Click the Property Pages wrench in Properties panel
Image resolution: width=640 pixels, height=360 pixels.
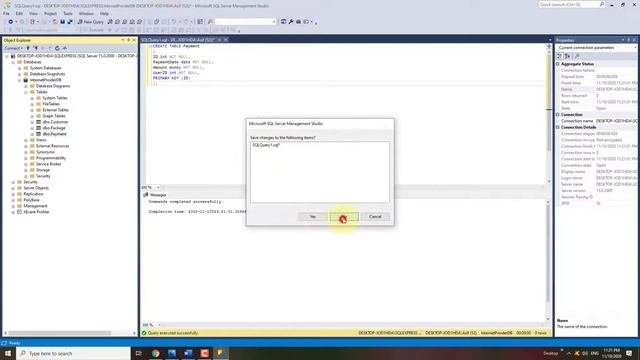pos(577,56)
